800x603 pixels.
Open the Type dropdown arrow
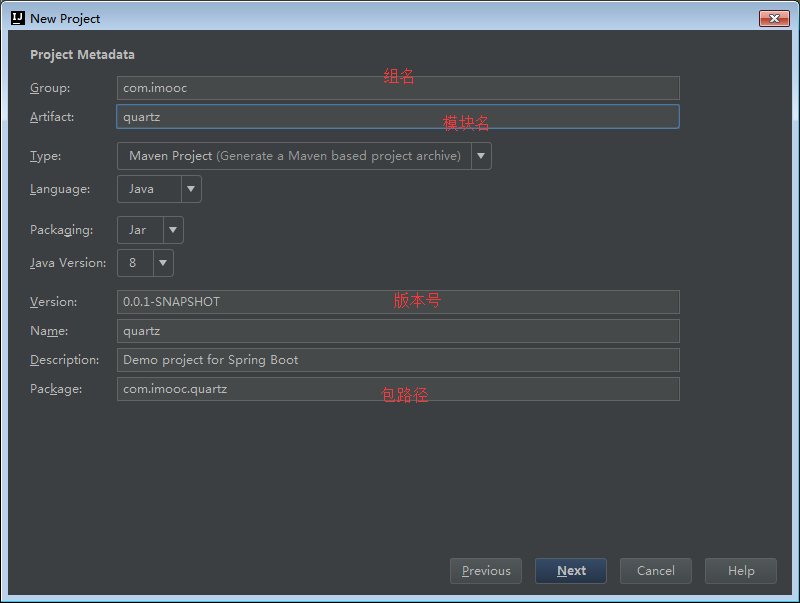[481, 156]
